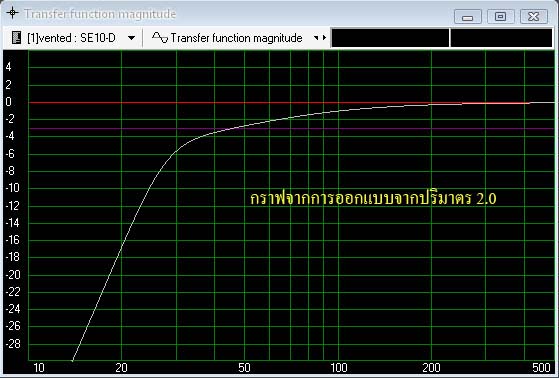Click the right arrow beside the graph type
The image size is (559, 378).
coord(324,37)
